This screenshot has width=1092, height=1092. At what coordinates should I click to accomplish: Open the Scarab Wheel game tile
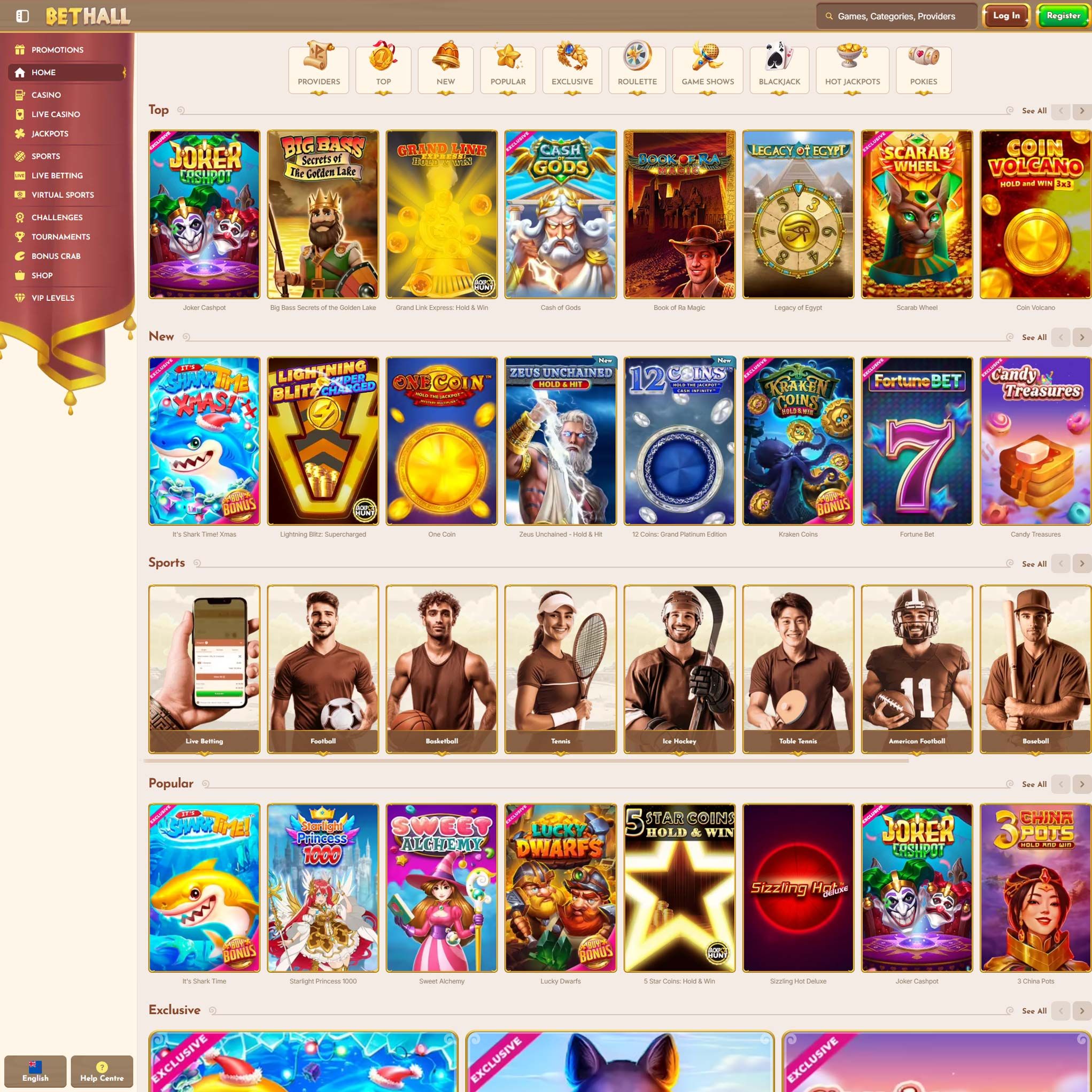[917, 214]
